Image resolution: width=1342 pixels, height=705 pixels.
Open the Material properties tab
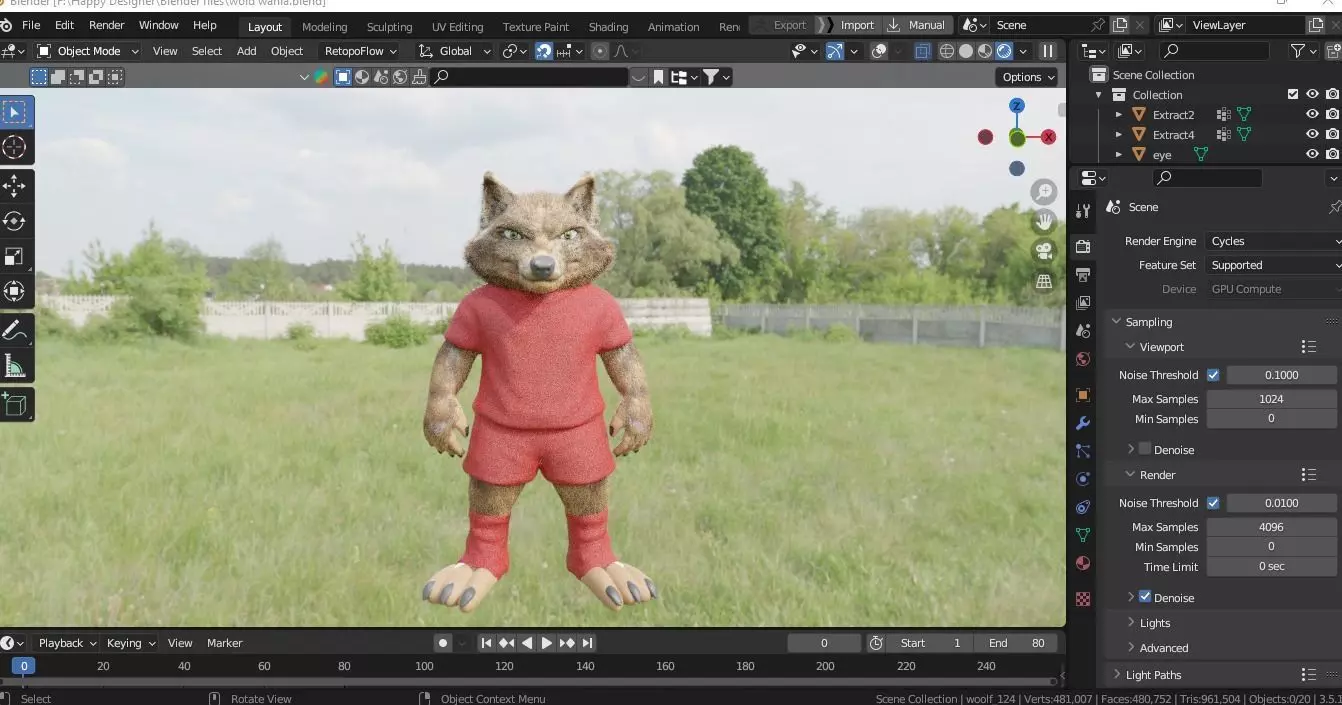coord(1083,564)
